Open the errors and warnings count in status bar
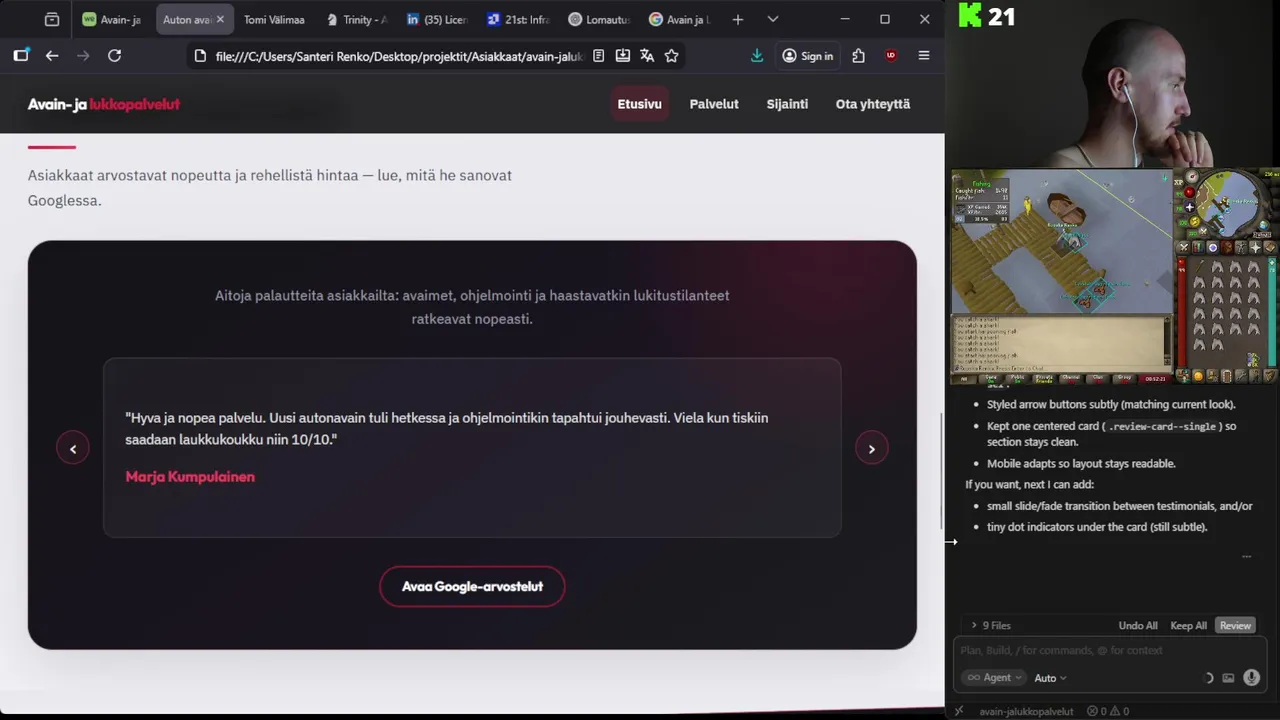Image resolution: width=1280 pixels, height=720 pixels. pyautogui.click(x=1108, y=711)
